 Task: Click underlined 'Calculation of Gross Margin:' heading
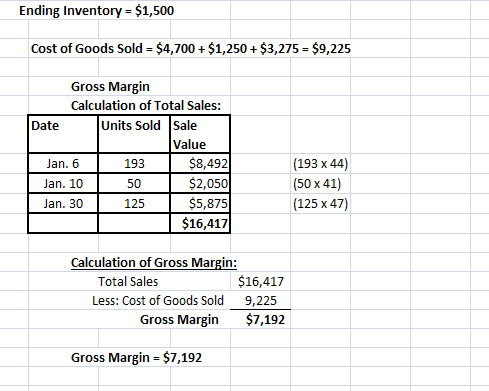tap(154, 263)
